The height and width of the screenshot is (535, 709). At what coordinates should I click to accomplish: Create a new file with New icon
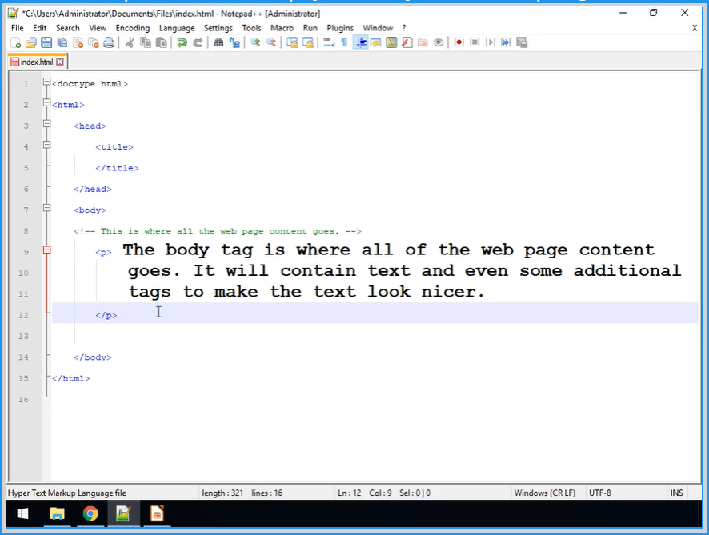[15, 43]
